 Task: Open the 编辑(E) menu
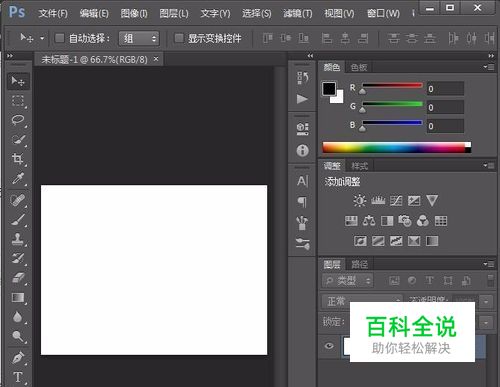point(94,13)
